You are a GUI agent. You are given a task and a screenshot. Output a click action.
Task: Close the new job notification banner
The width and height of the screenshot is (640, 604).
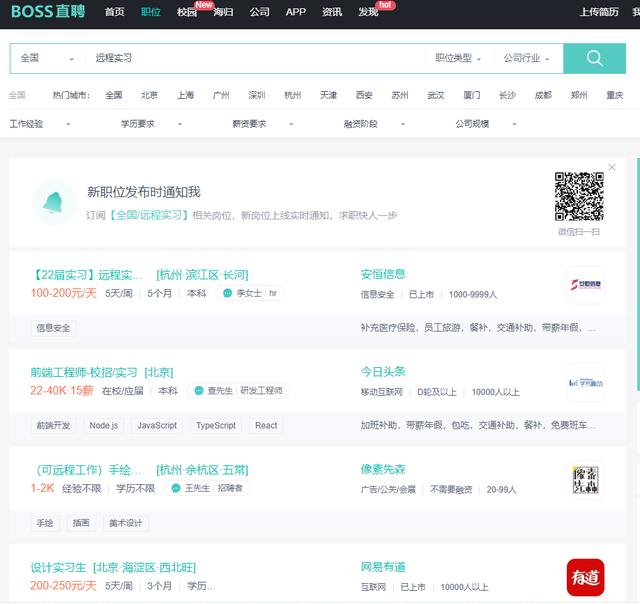612,167
